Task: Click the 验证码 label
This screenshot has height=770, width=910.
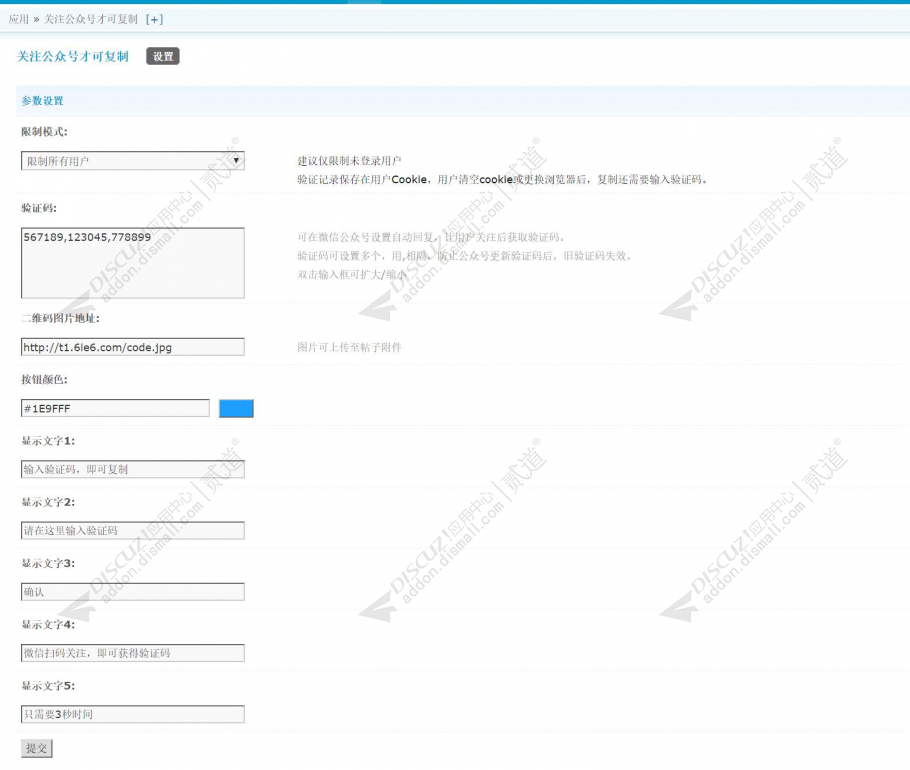Action: [39, 208]
